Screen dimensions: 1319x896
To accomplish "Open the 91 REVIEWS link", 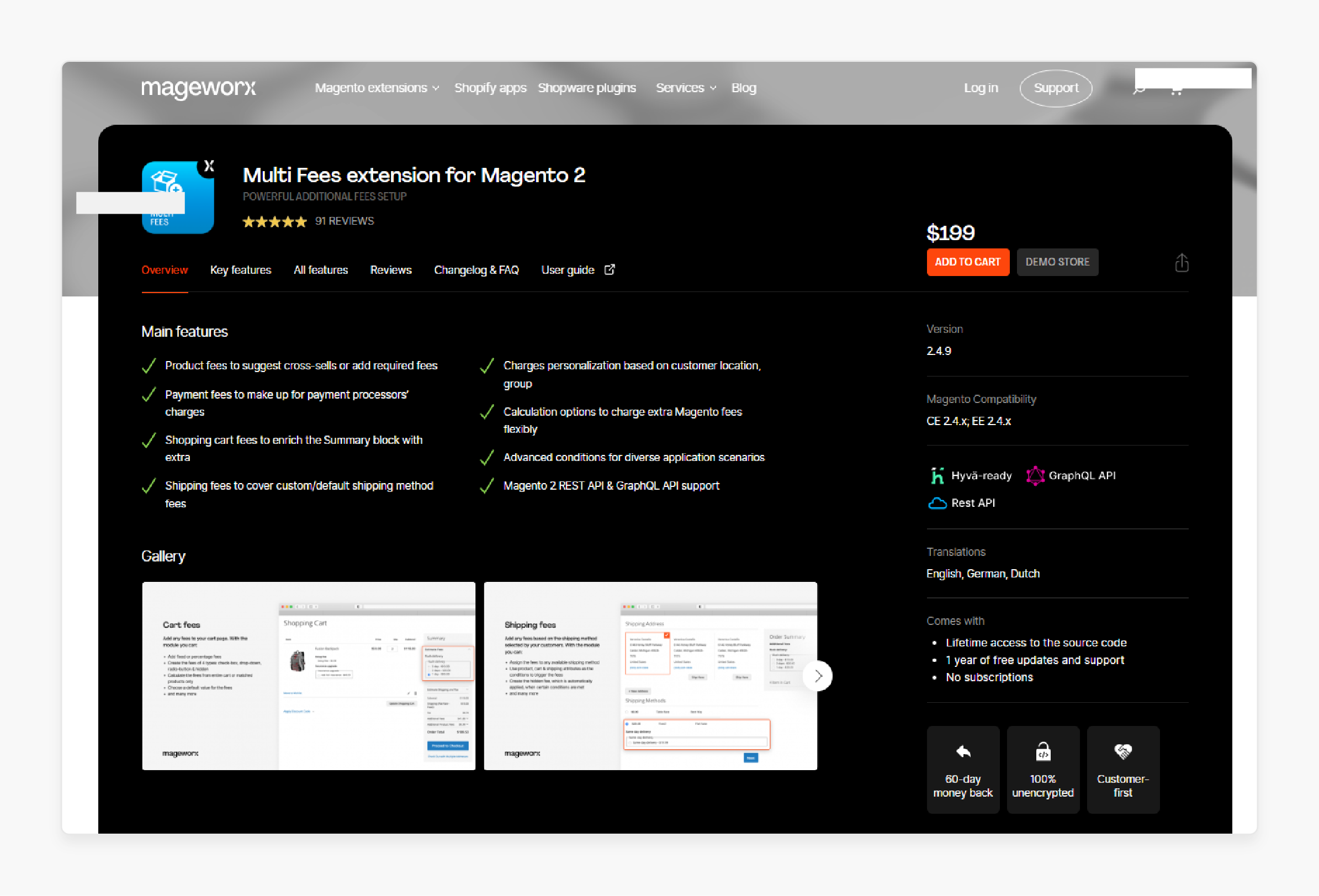I will coord(345,221).
